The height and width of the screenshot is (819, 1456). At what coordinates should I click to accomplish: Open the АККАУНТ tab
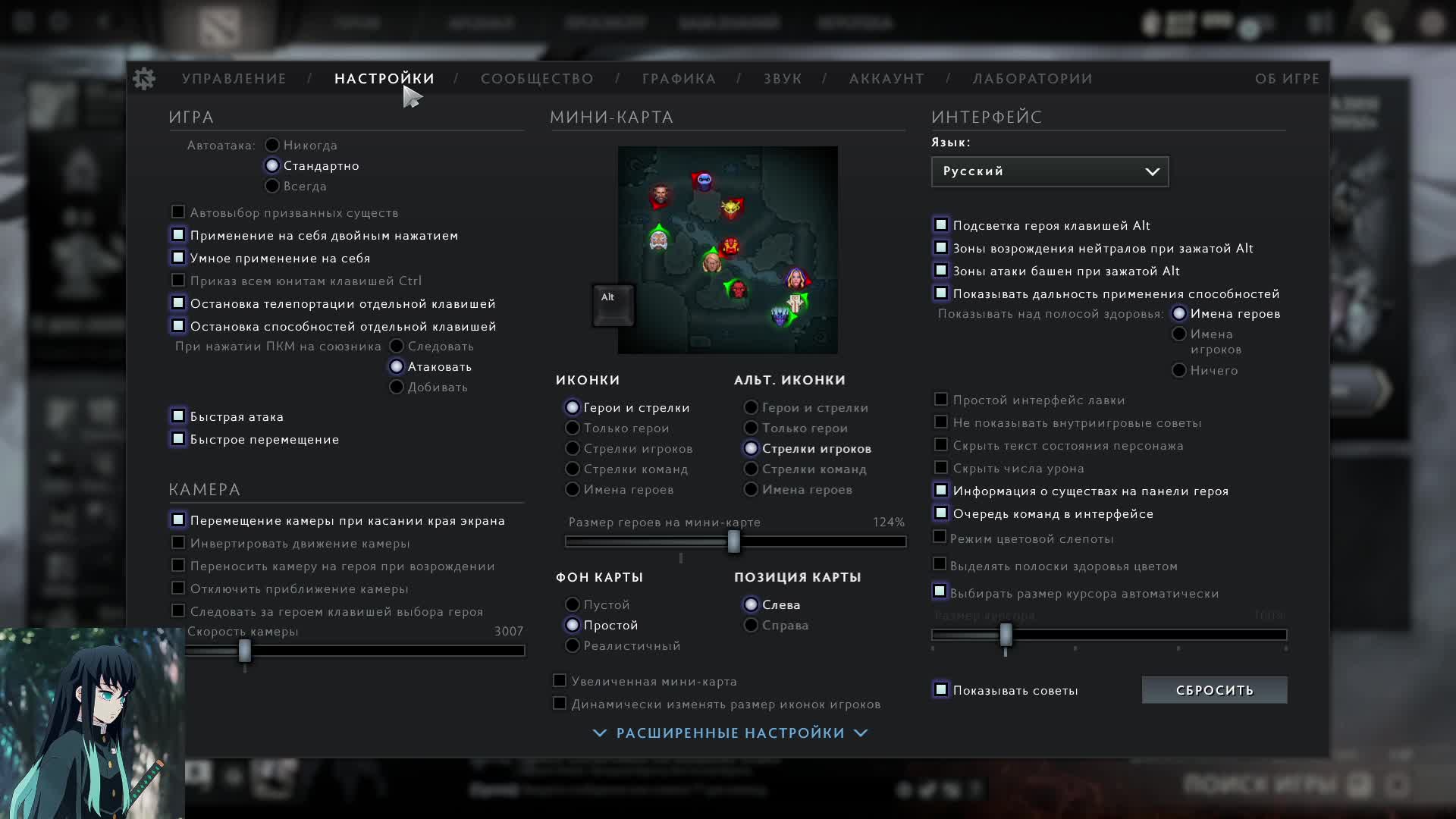886,79
